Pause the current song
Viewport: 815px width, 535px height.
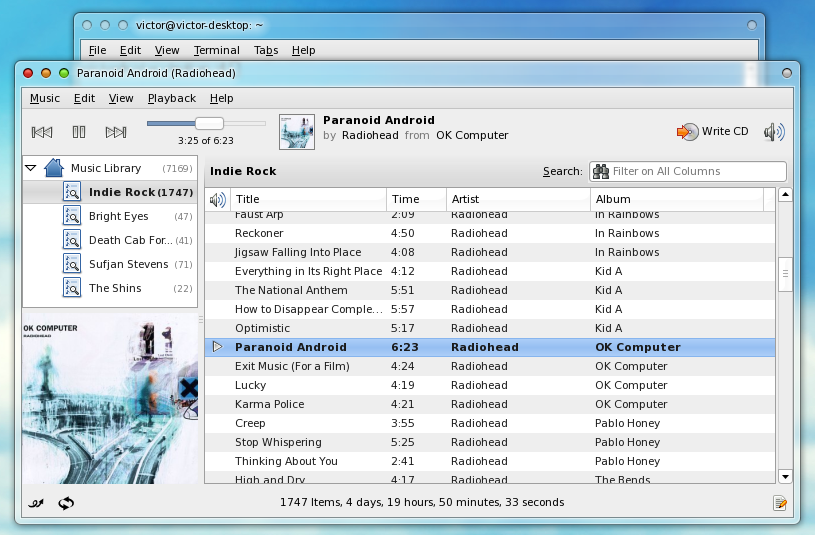click(x=79, y=132)
